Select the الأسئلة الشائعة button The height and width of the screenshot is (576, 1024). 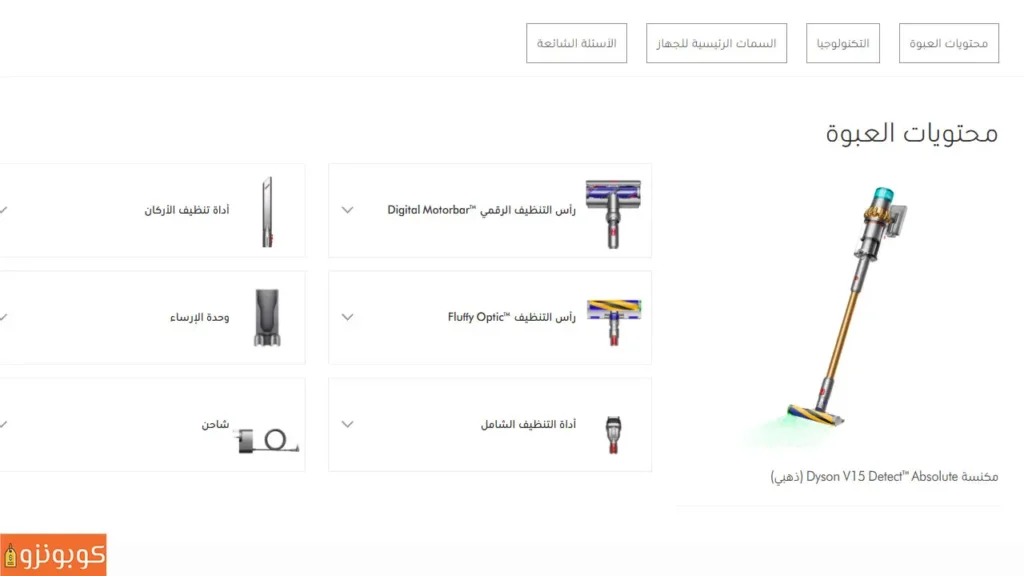tap(577, 43)
